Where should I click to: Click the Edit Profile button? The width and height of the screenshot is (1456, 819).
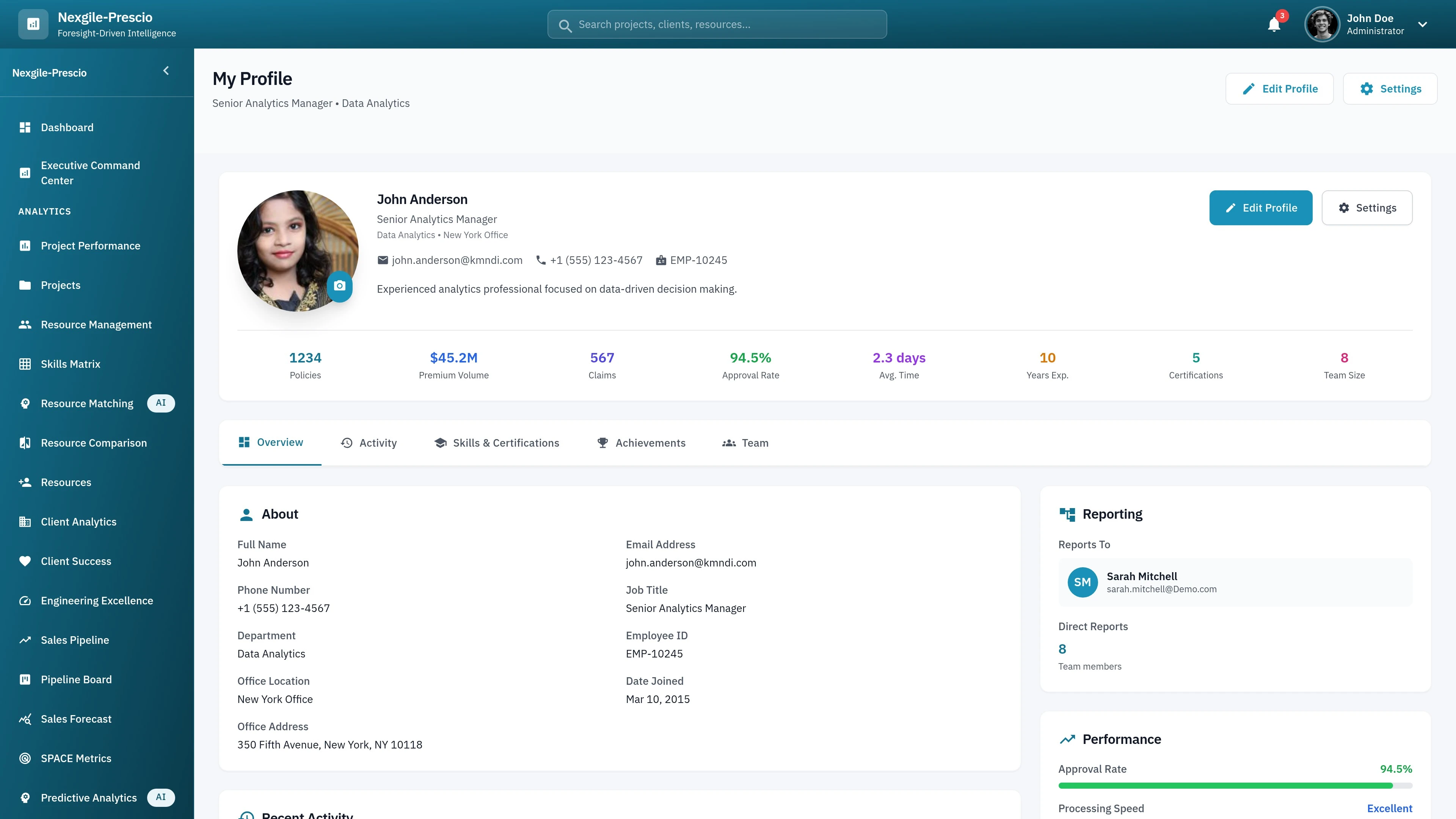1260,207
